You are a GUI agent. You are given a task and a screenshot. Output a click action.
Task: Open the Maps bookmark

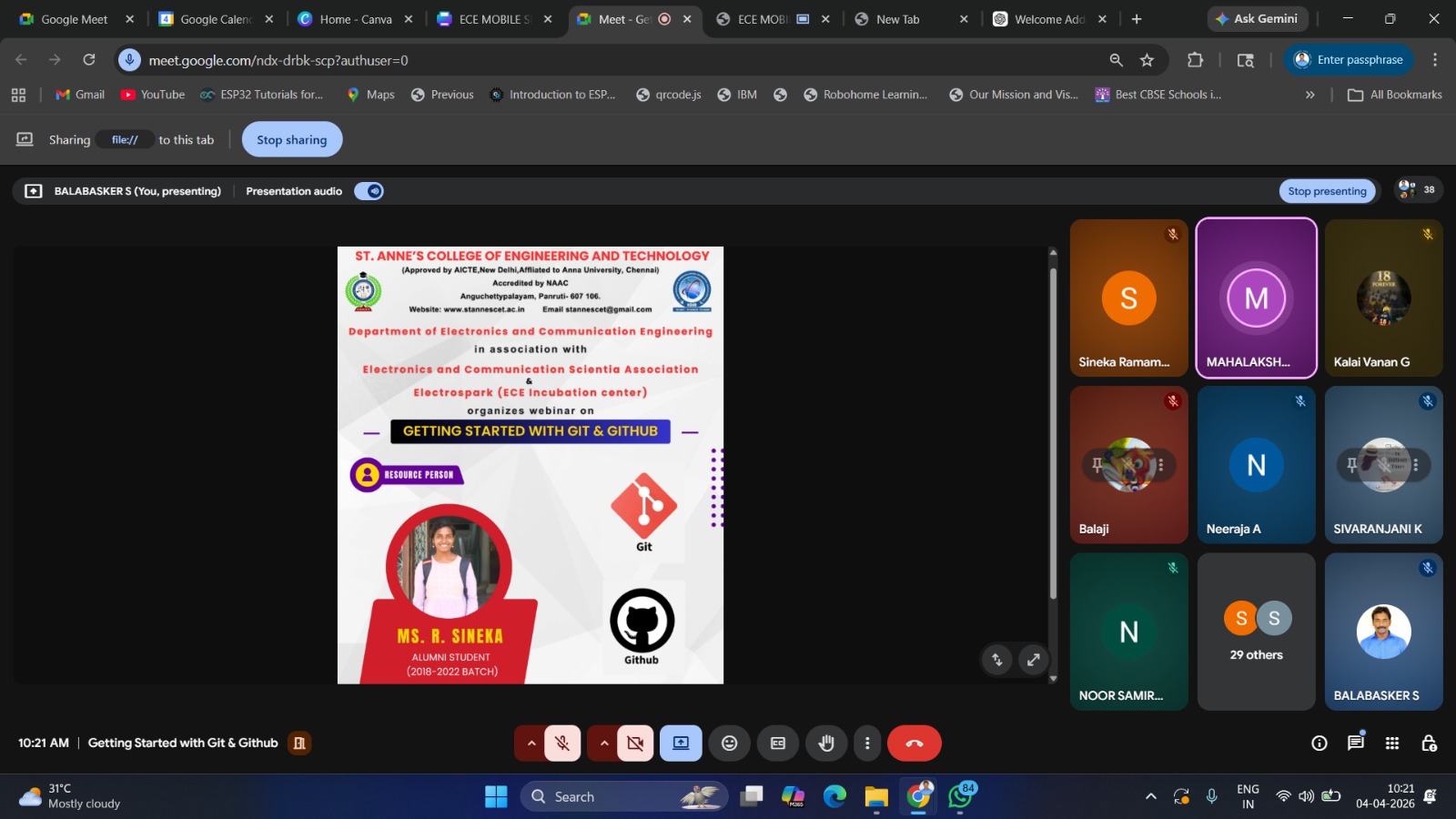point(370,95)
